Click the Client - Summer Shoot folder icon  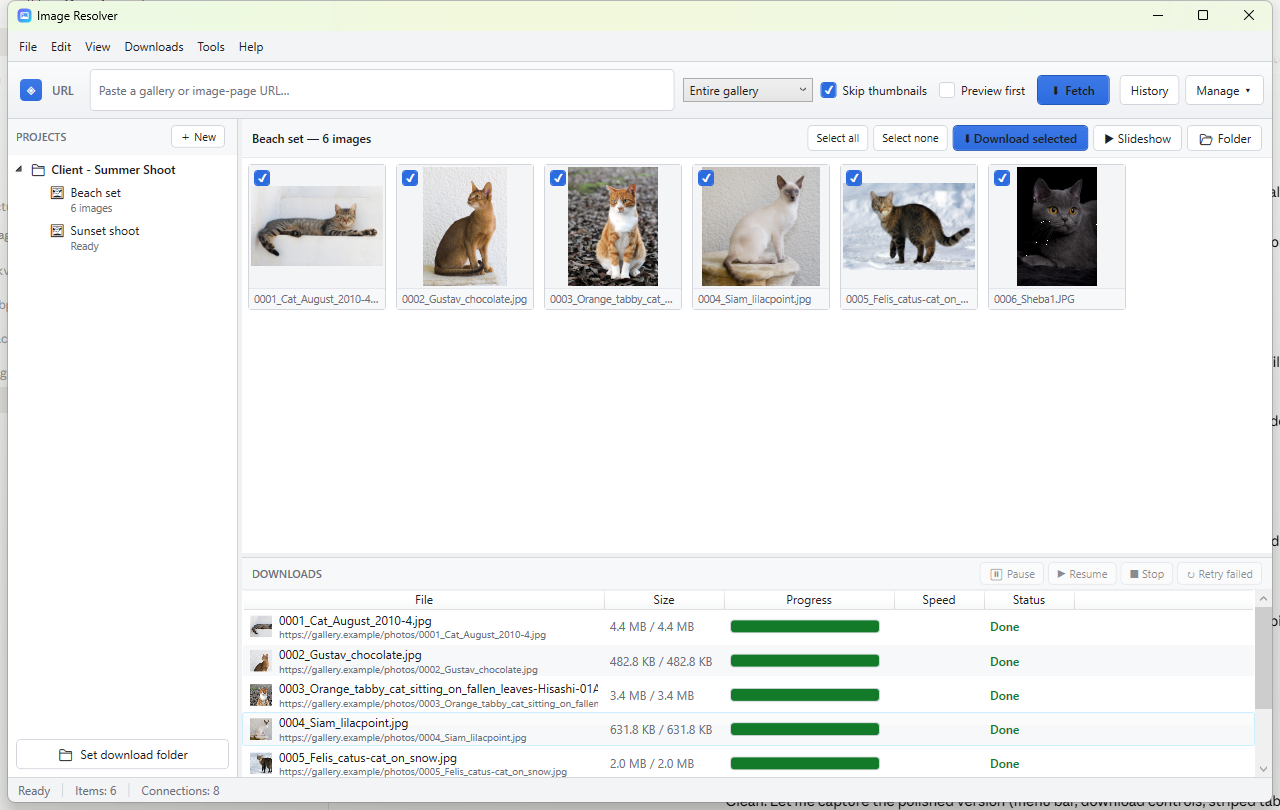38,170
